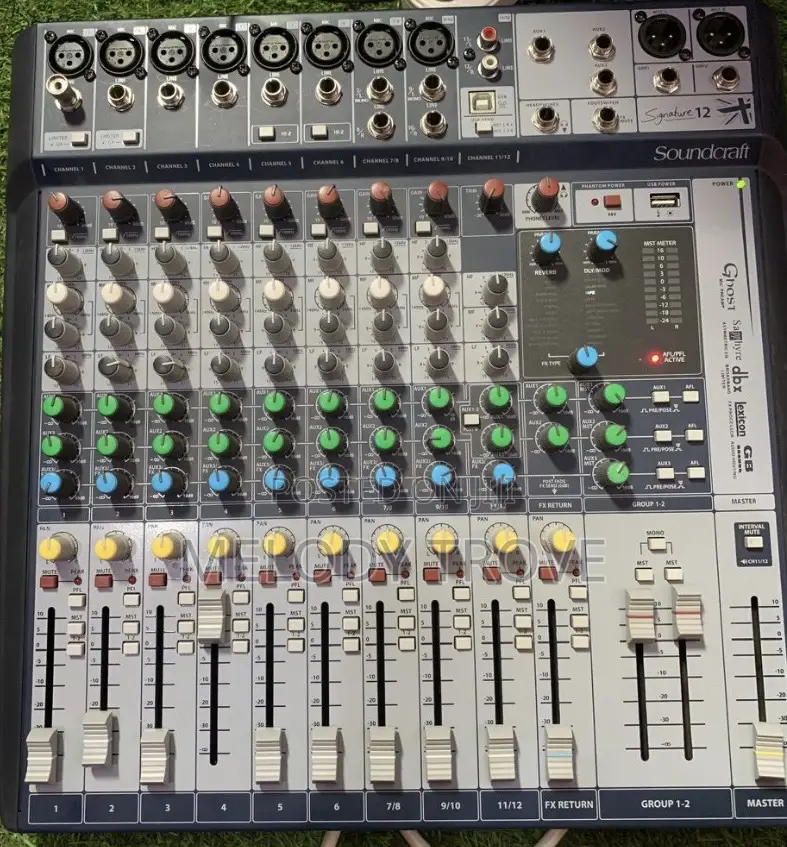
Task: Tap the Soundcraft brand name
Action: (701, 153)
